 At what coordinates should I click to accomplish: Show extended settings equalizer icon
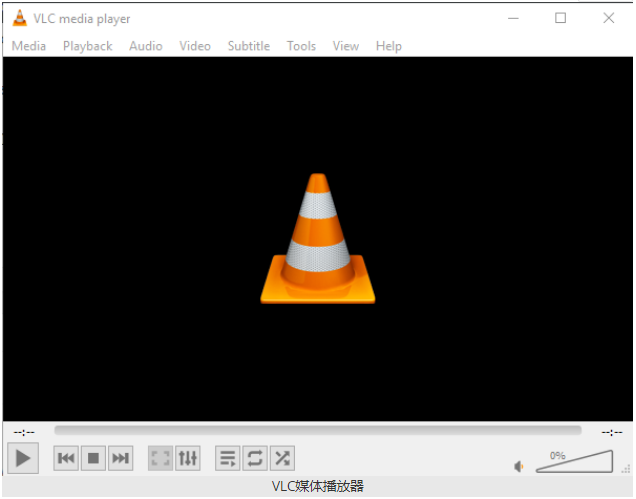coord(188,459)
